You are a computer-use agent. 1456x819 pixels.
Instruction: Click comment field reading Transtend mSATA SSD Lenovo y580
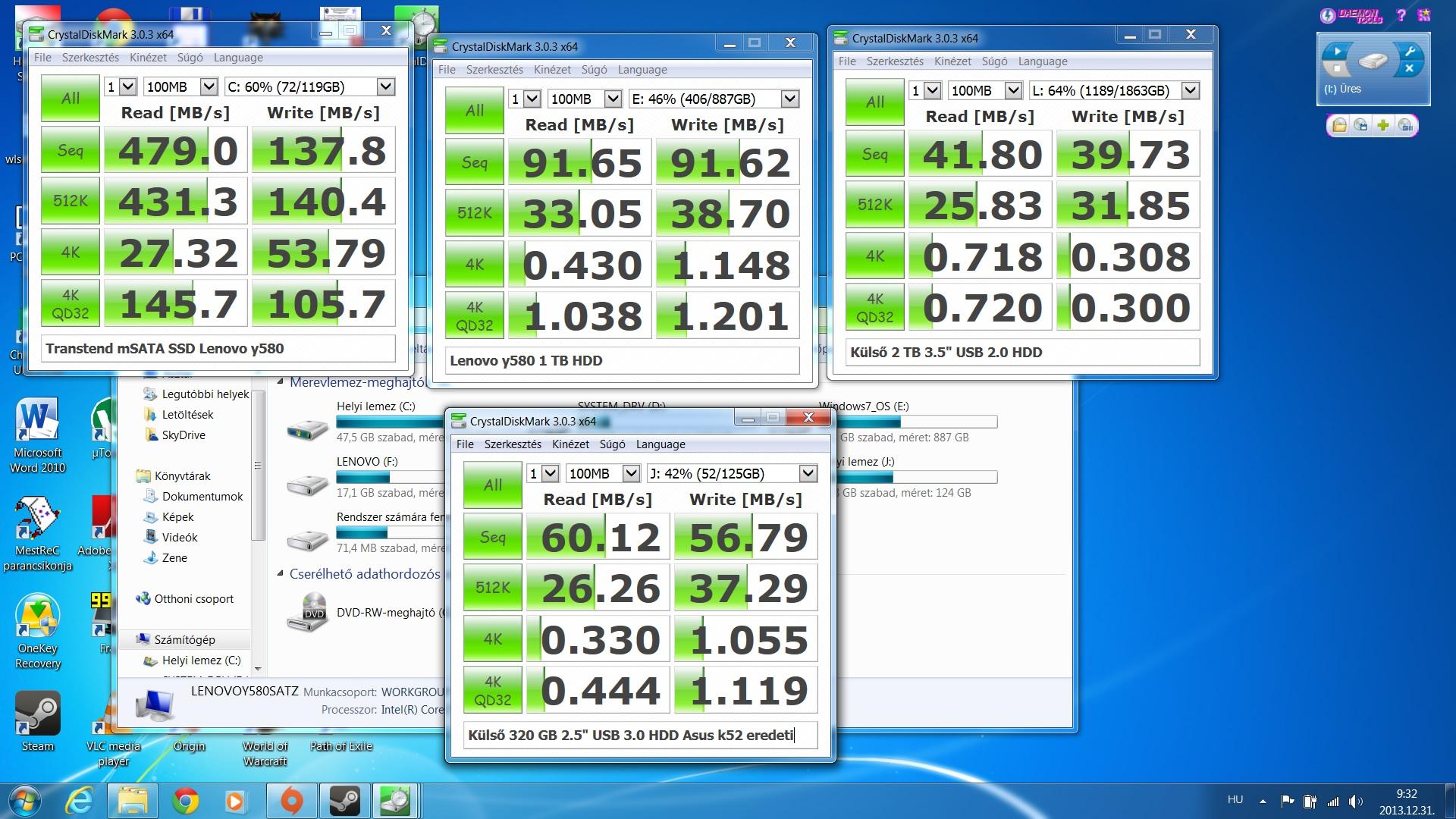218,349
